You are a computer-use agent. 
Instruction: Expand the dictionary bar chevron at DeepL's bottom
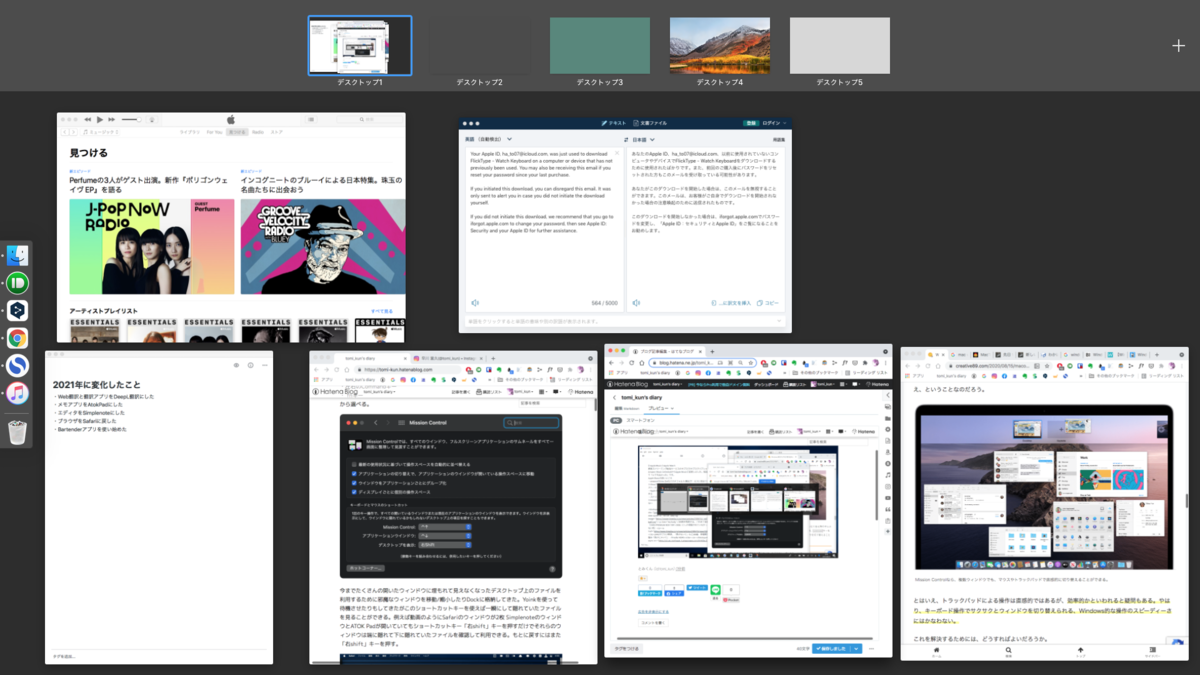(778, 321)
